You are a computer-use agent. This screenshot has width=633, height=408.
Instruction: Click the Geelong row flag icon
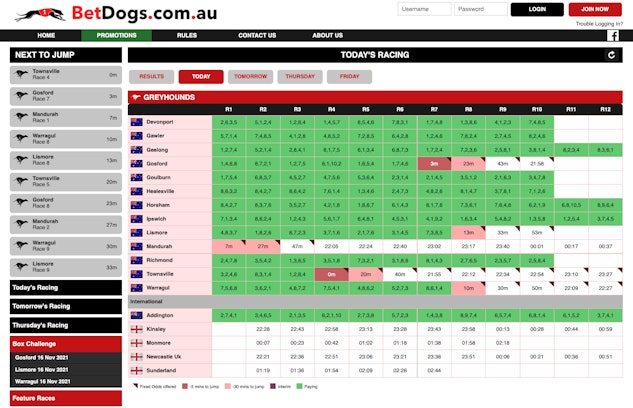click(136, 150)
